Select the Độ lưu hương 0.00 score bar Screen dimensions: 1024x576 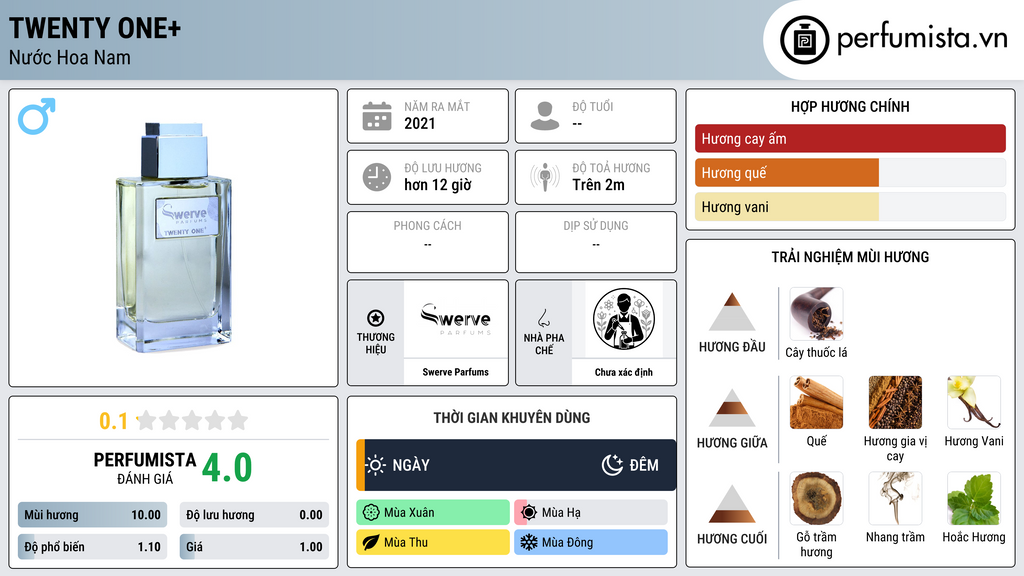tap(254, 515)
